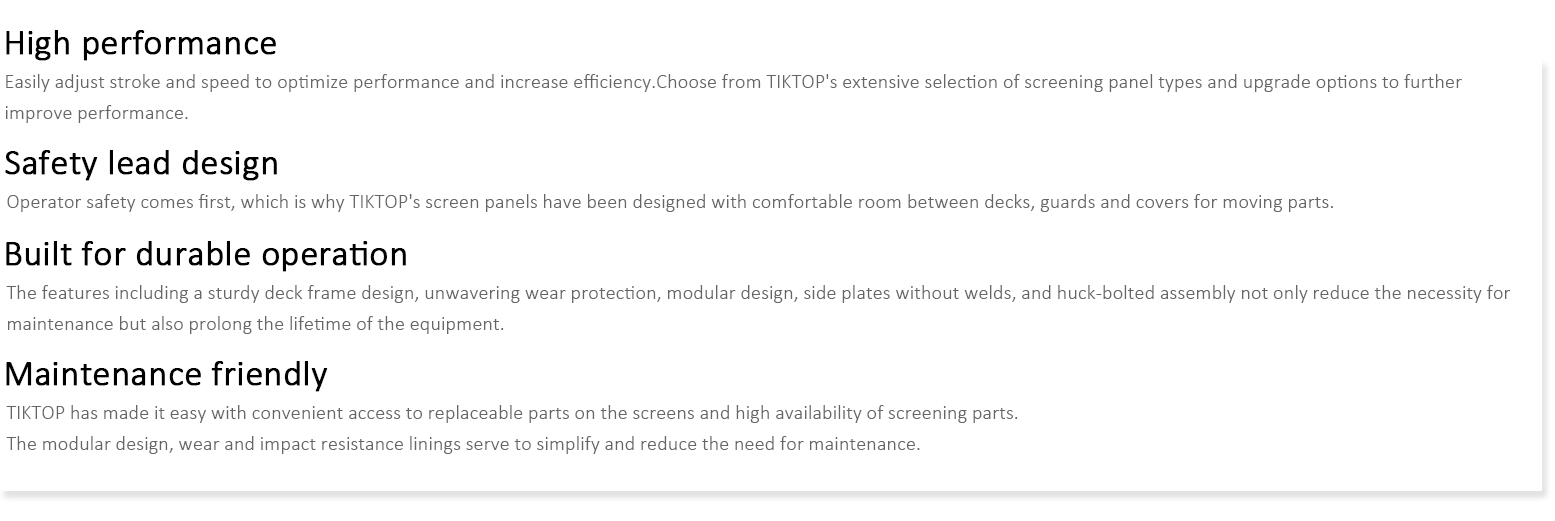Click the line reading improve performance.
The width and height of the screenshot is (1555, 521).
pyautogui.click(x=96, y=113)
